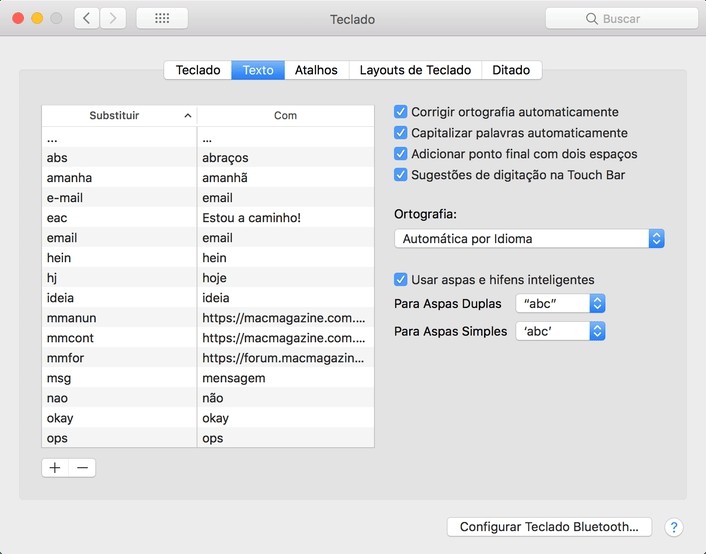Click the magnifier icon in search field
706x554 pixels.
coord(591,19)
